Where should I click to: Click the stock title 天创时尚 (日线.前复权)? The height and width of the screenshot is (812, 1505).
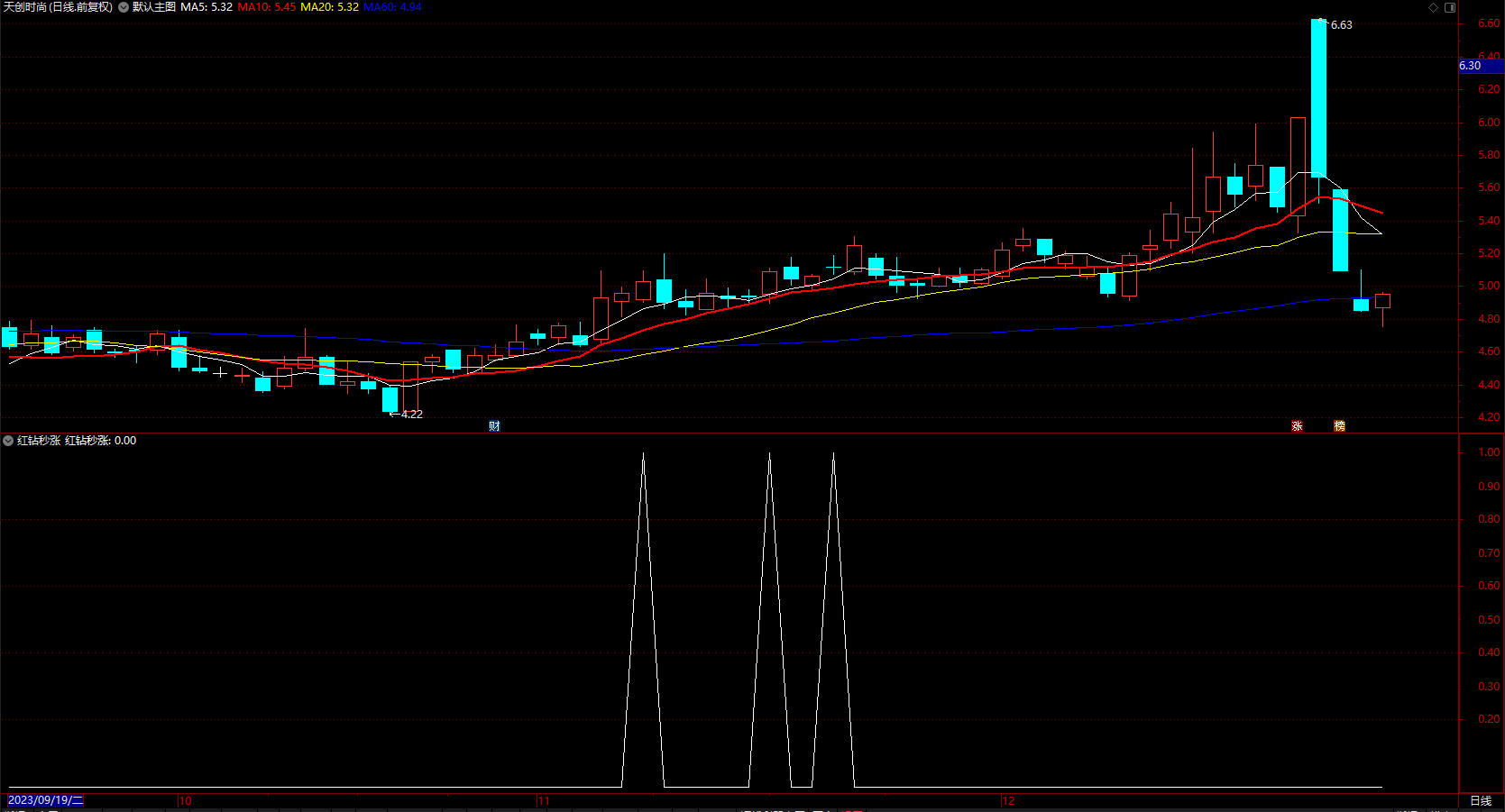pos(58,7)
